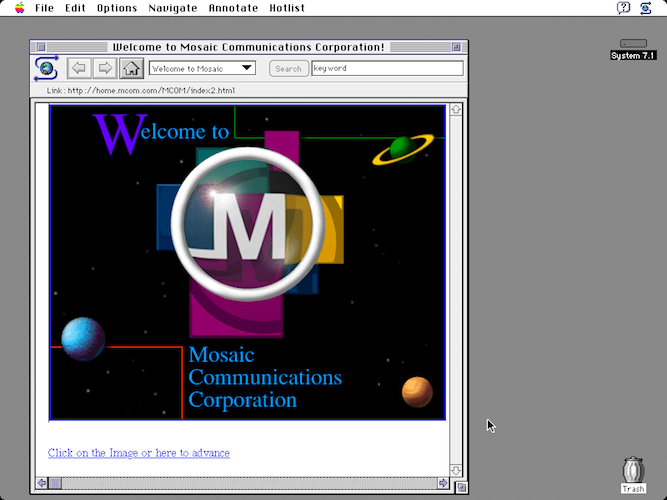Click the keyword search input field

click(x=388, y=68)
